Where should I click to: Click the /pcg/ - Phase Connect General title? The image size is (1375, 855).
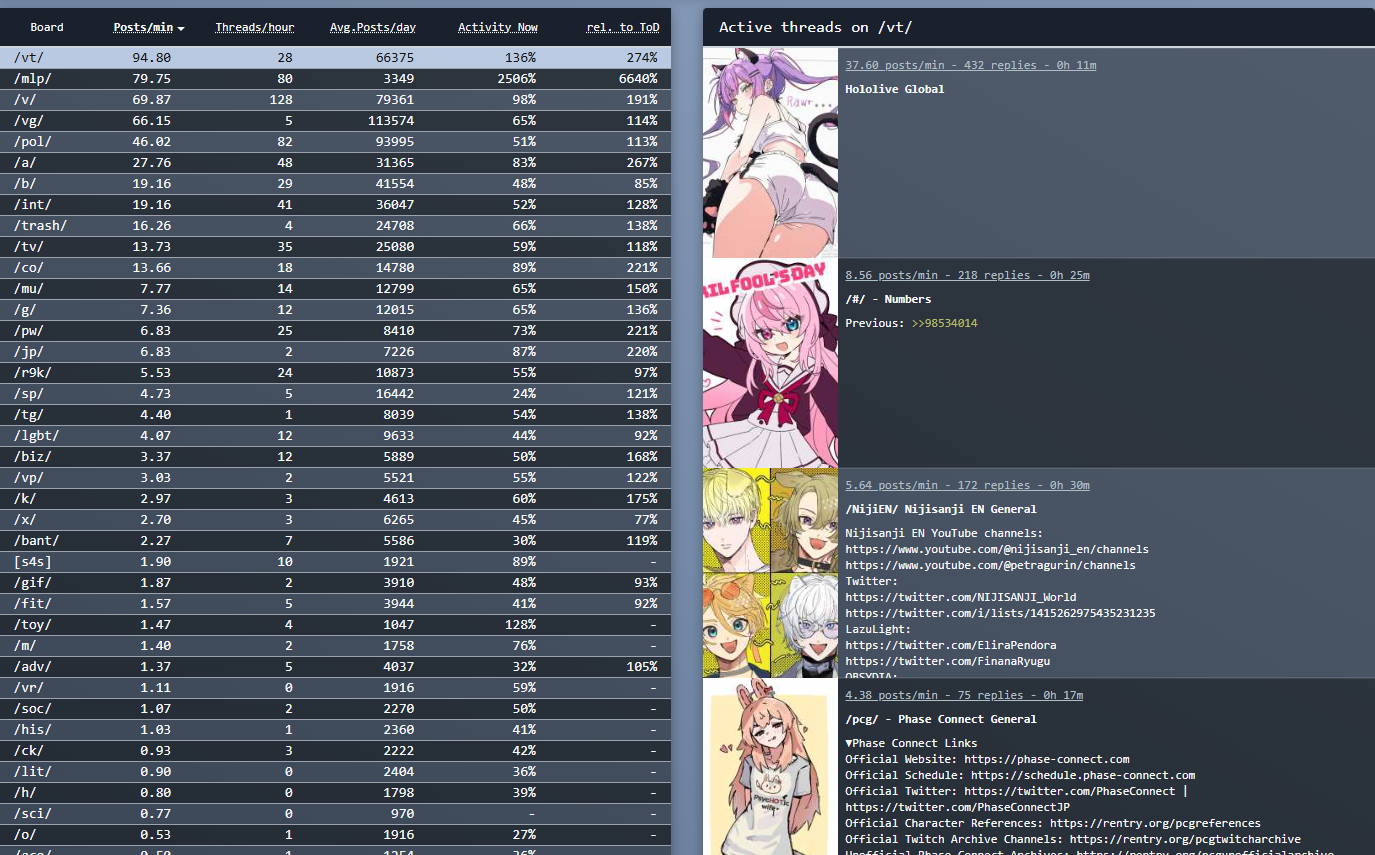pos(941,719)
